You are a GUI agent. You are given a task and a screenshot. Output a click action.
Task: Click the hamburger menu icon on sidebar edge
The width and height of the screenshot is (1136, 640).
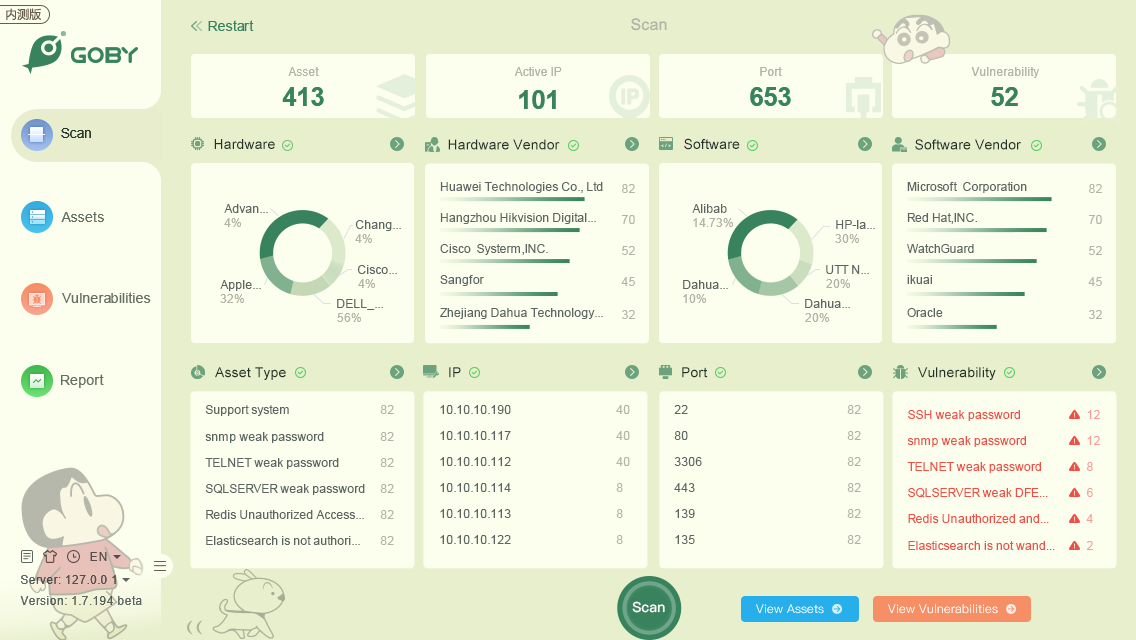pyautogui.click(x=159, y=567)
